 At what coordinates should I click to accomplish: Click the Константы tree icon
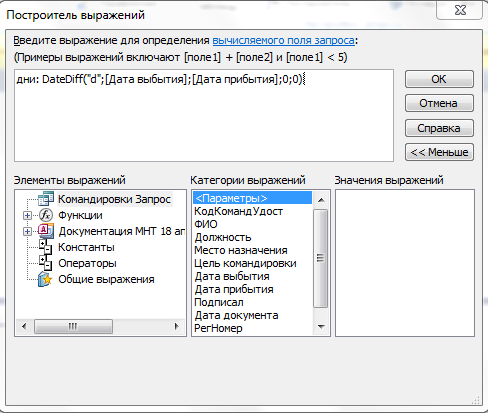(46, 247)
